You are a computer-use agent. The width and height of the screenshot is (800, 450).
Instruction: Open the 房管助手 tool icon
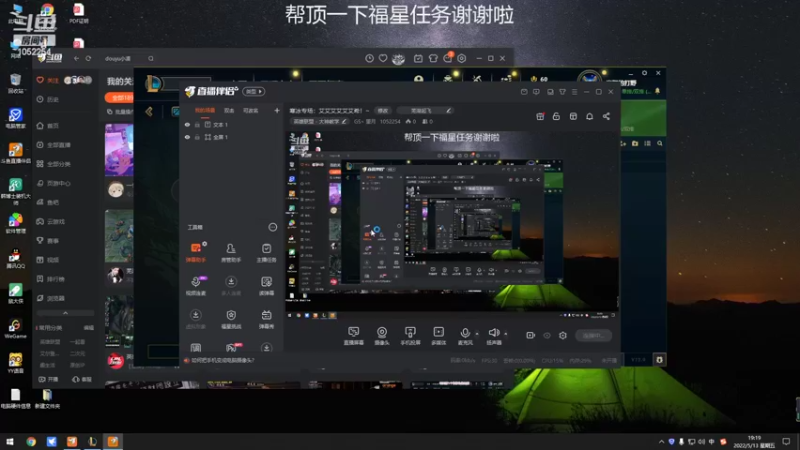[x=231, y=252]
